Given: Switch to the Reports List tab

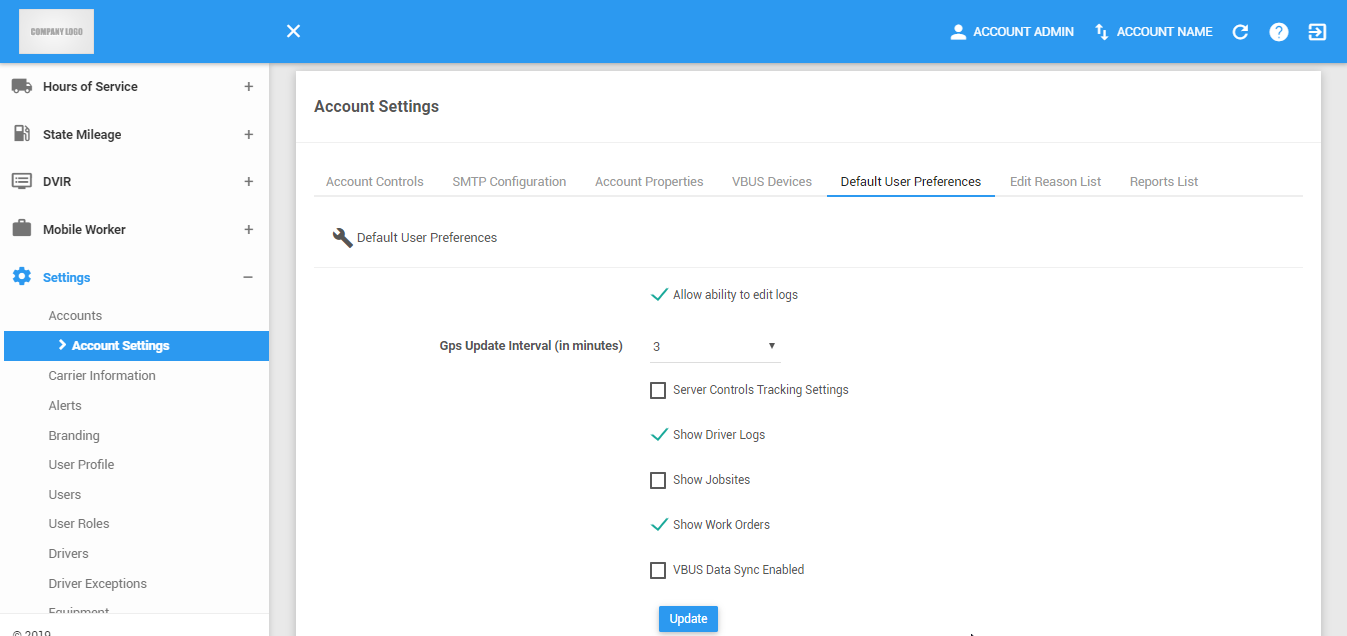Looking at the screenshot, I should (1164, 182).
